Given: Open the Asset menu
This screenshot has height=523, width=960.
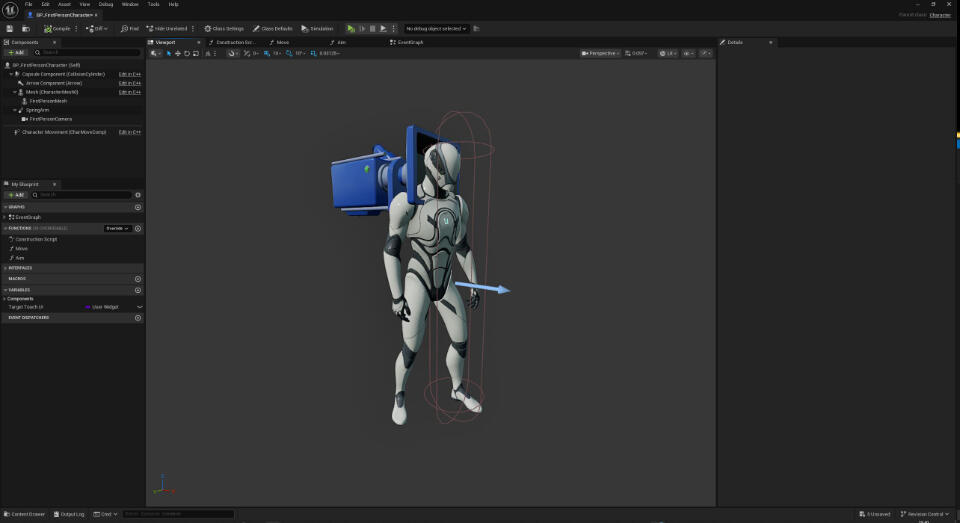Looking at the screenshot, I should [x=64, y=4].
